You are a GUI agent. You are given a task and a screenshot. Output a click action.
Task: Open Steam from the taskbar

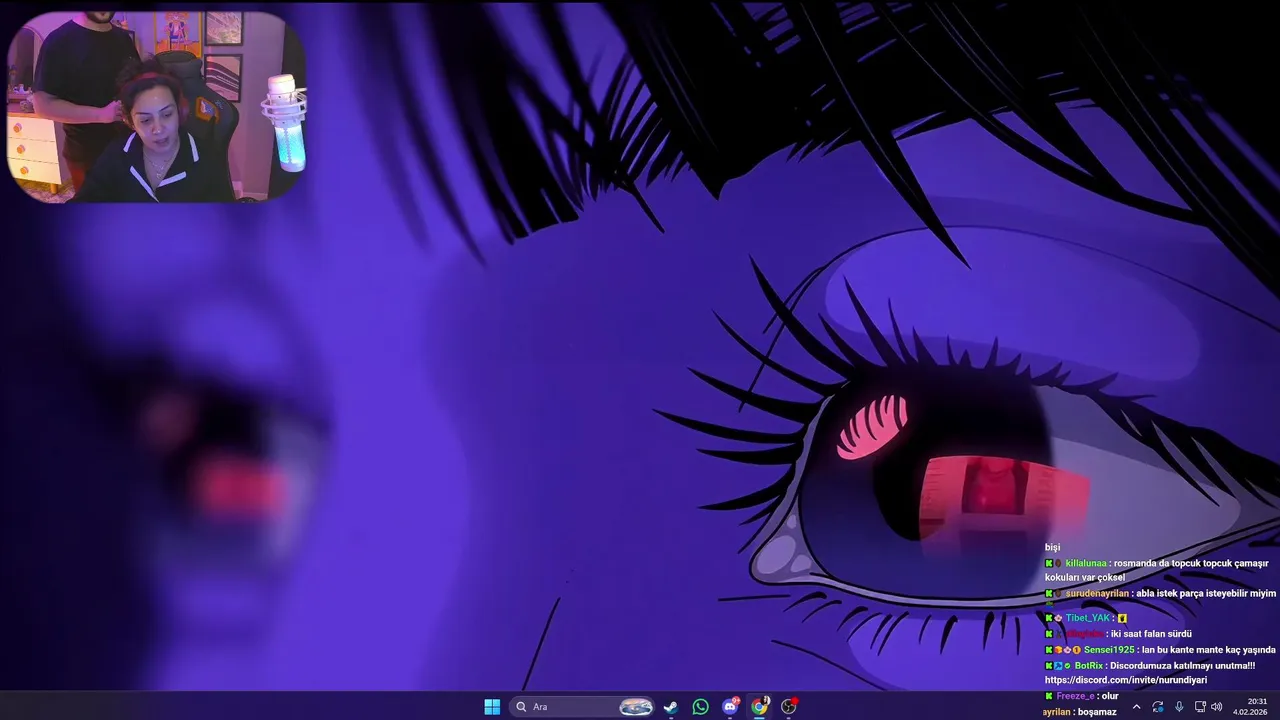[671, 706]
